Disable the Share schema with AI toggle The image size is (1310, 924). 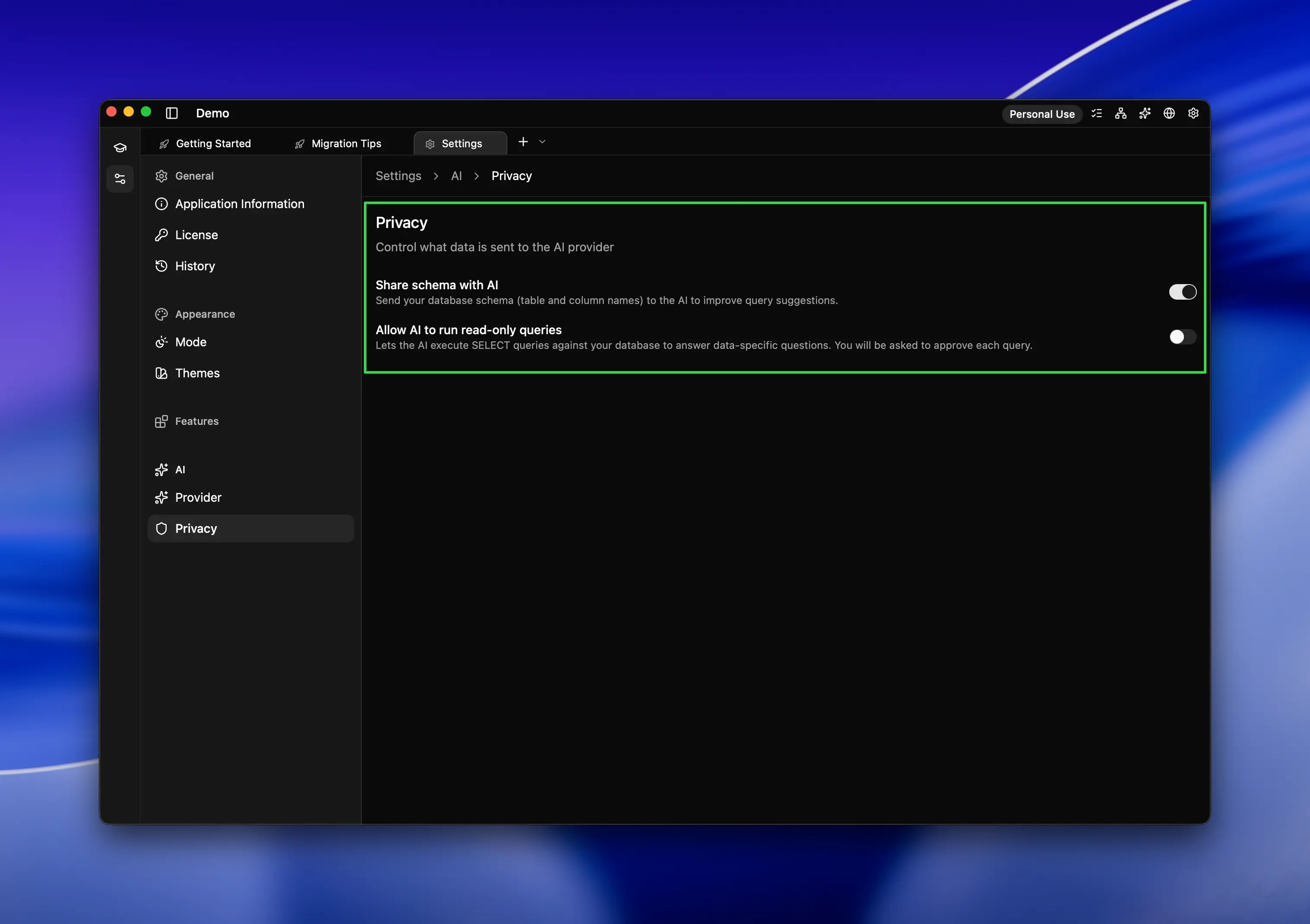(1182, 291)
